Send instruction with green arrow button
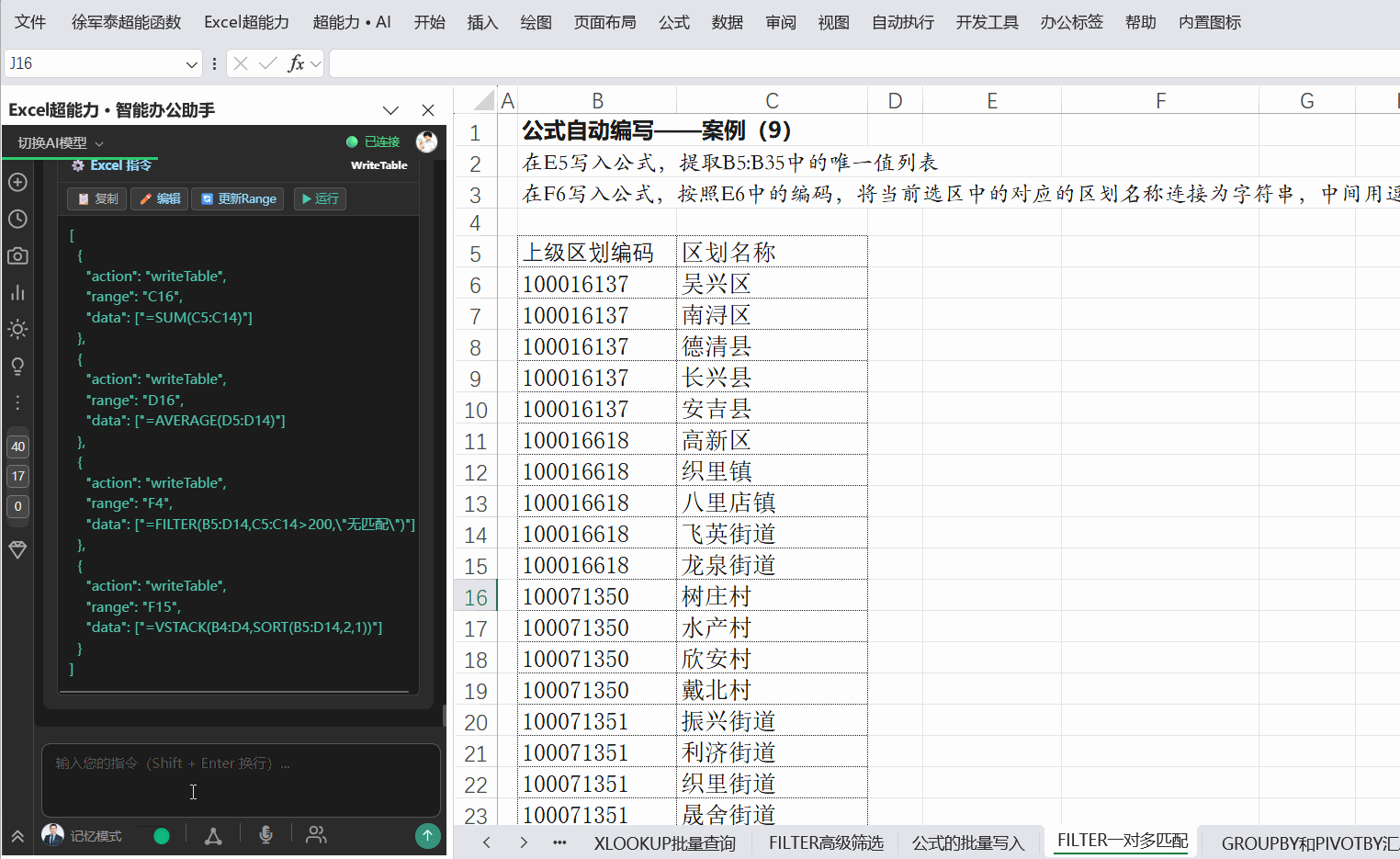1400x859 pixels. [427, 835]
